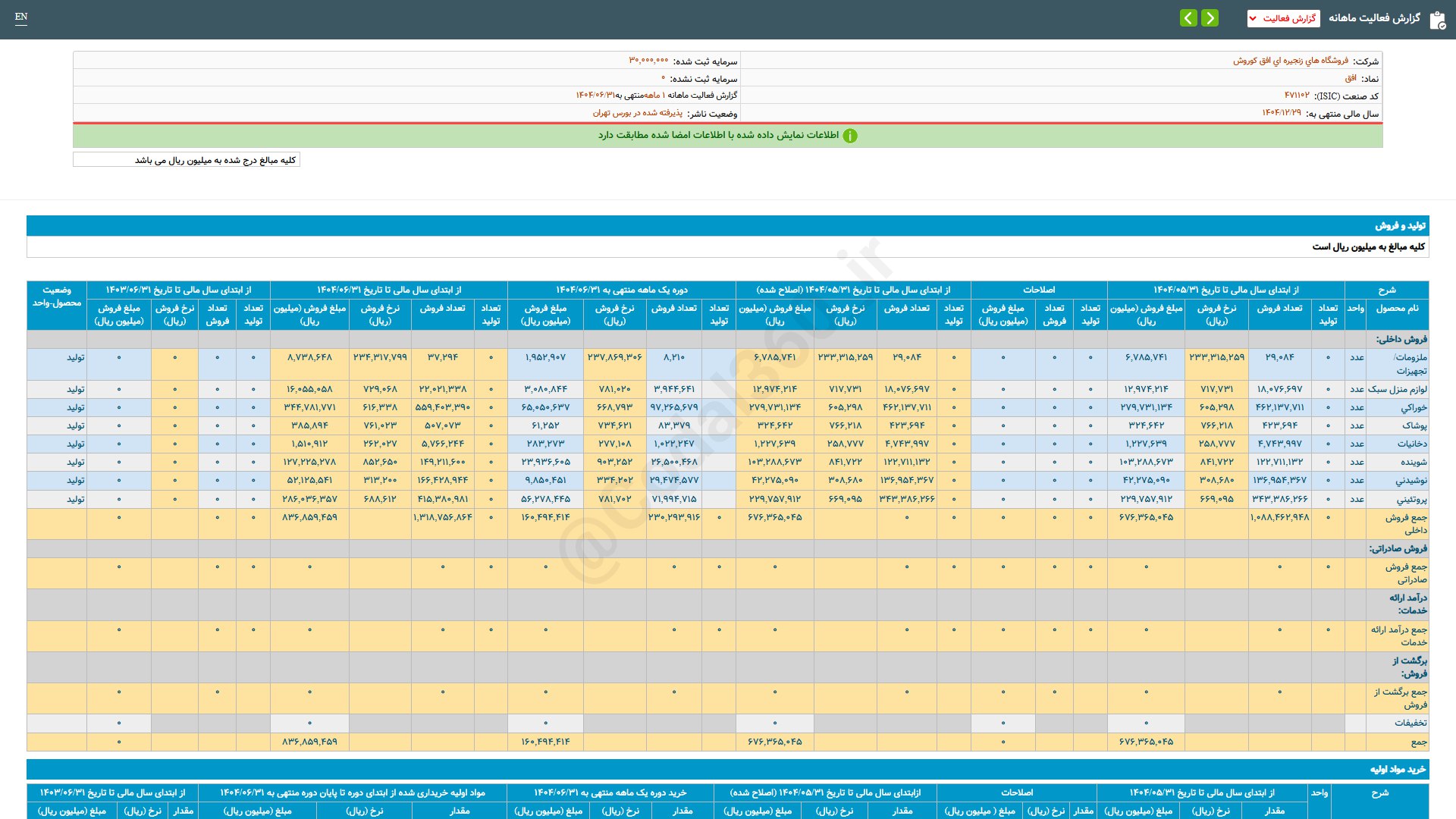
Task: Select the تولید و فروش section header
Action: click(x=1400, y=226)
